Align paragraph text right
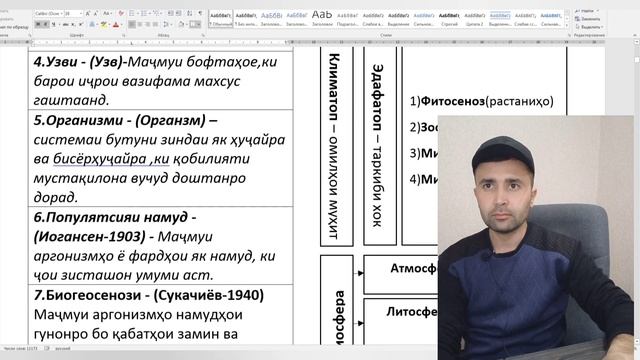 [x=147, y=24]
